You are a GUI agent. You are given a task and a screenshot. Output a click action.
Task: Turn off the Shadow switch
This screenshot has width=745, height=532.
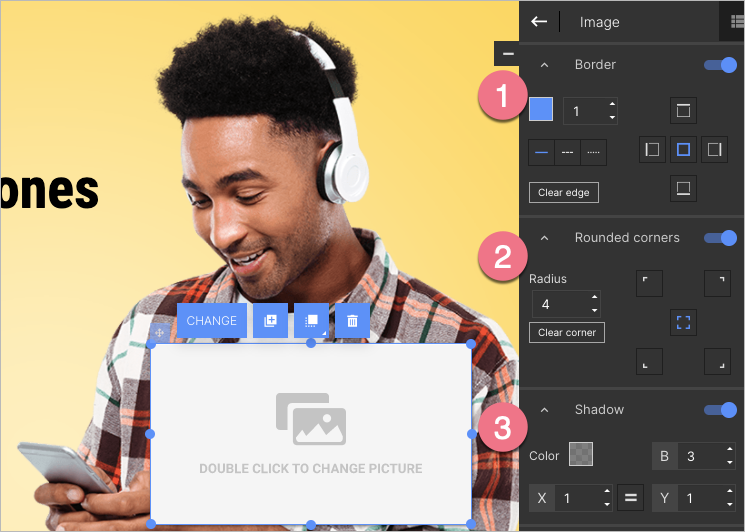coord(720,410)
